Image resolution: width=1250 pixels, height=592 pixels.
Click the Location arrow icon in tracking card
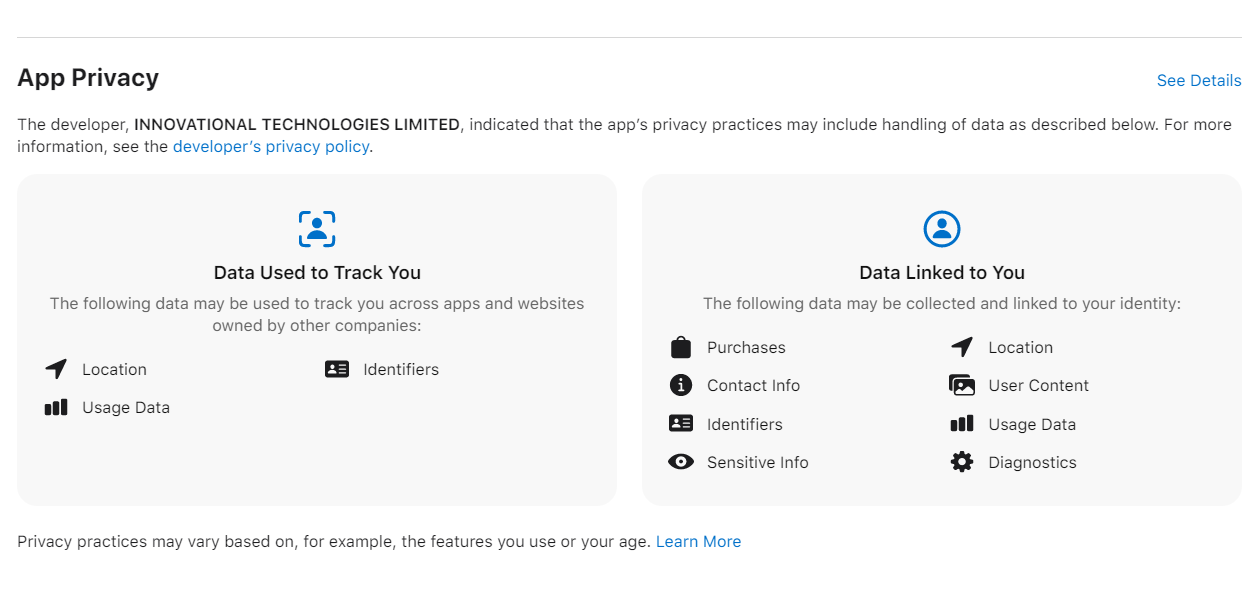(56, 369)
